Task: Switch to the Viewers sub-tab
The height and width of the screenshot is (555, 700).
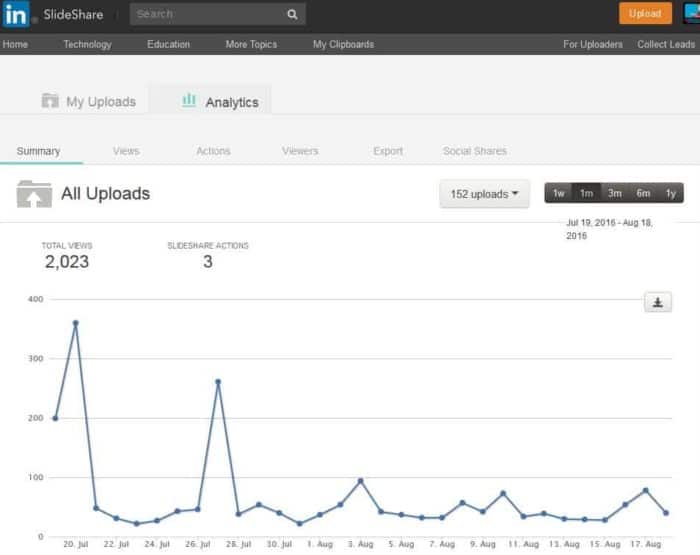Action: (x=300, y=151)
